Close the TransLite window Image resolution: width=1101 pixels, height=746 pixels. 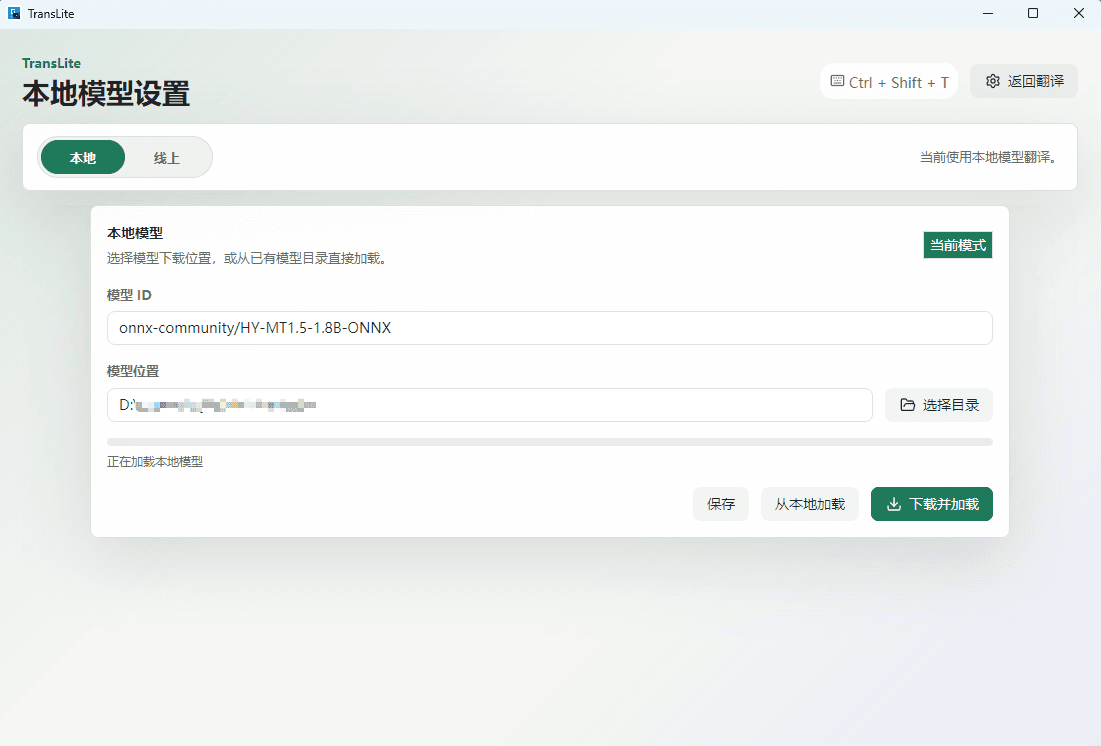pyautogui.click(x=1079, y=13)
